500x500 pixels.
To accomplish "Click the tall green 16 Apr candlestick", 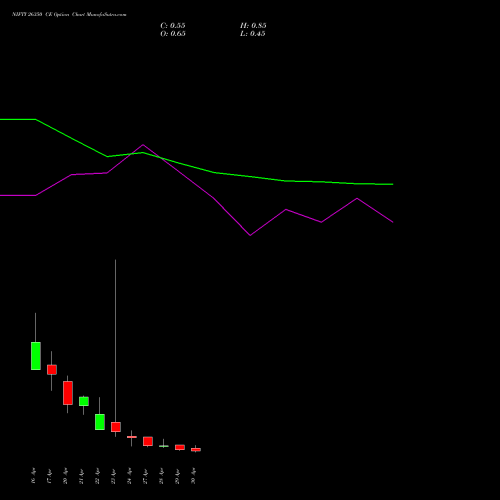I will coord(36,356).
